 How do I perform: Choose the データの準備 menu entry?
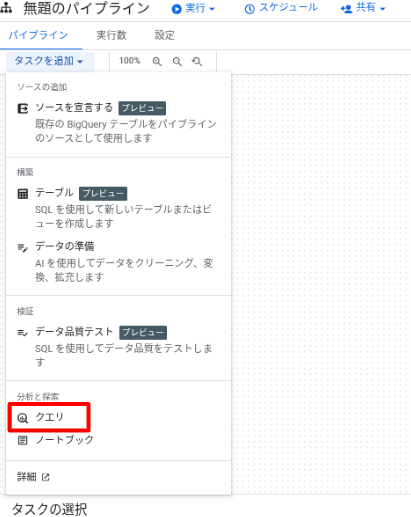pos(118,261)
